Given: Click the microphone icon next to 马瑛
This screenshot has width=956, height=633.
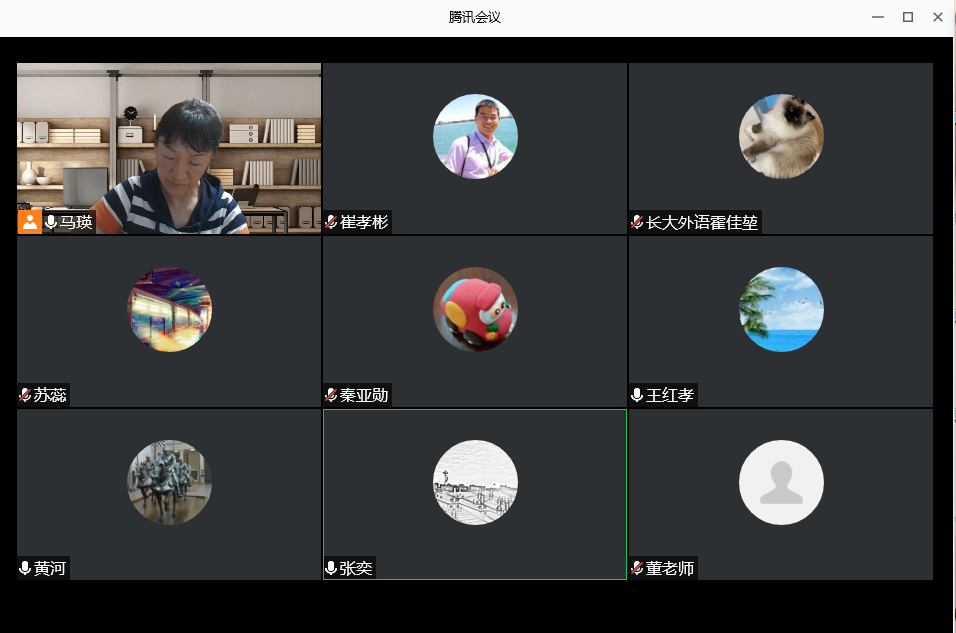Looking at the screenshot, I should 51,222.
